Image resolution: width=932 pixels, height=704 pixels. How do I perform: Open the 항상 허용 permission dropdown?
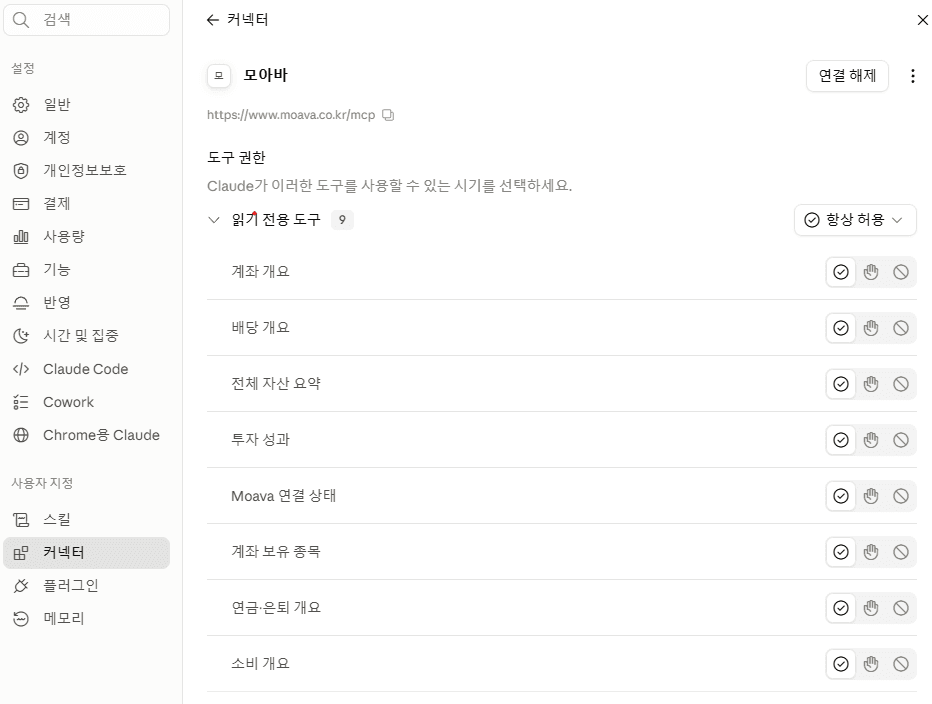(855, 220)
